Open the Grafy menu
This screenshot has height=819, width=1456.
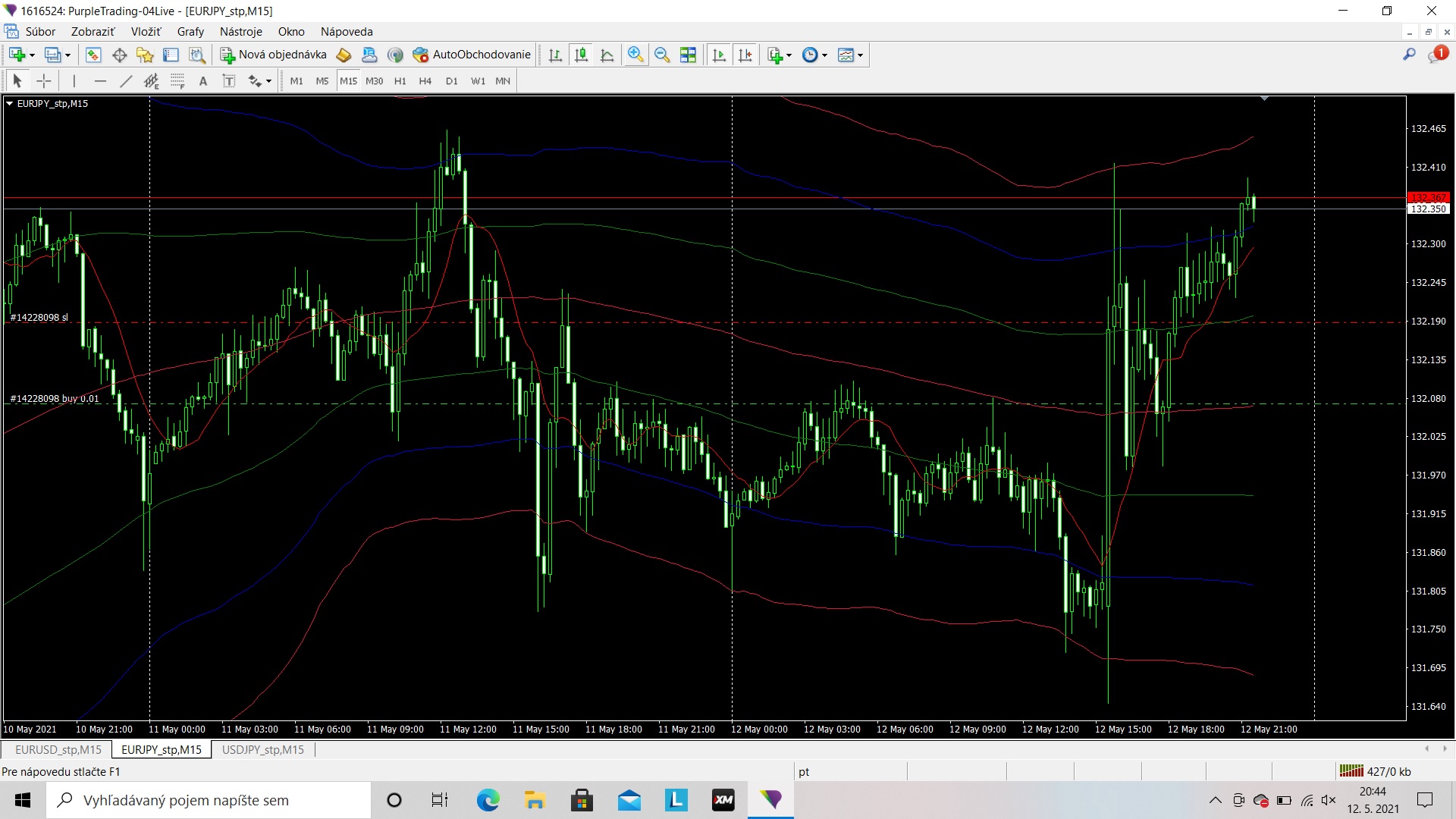coord(190,31)
